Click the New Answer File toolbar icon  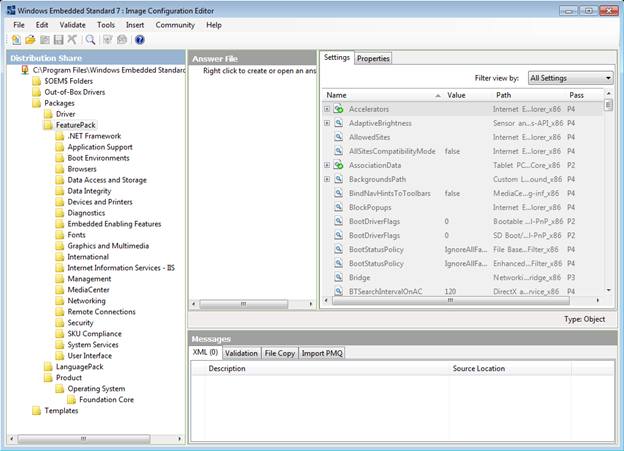click(x=16, y=40)
